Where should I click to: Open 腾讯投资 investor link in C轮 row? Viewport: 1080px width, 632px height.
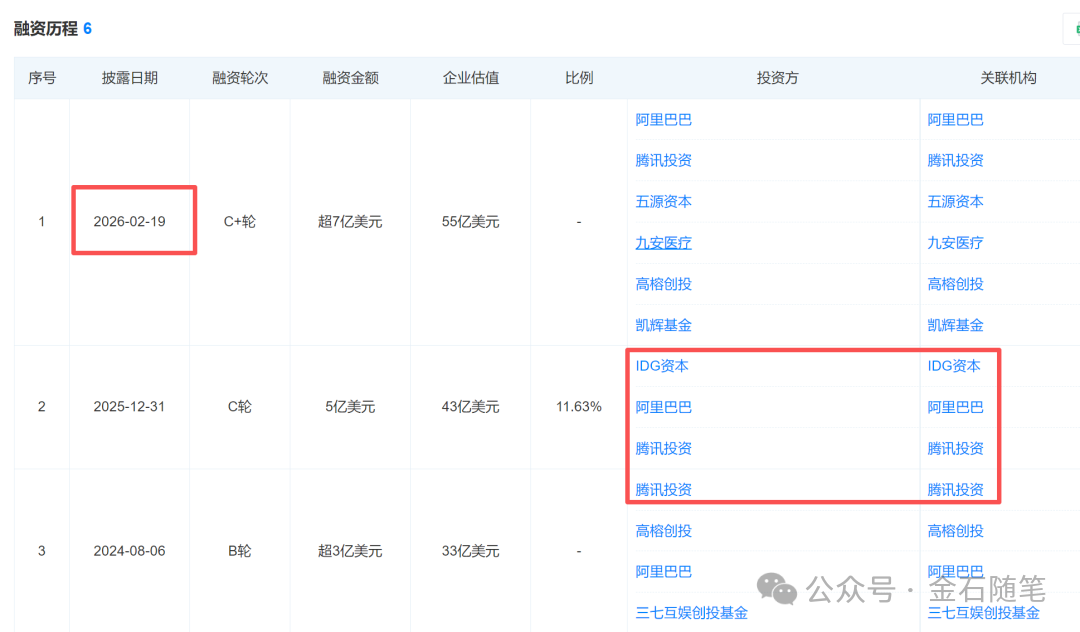click(x=663, y=449)
